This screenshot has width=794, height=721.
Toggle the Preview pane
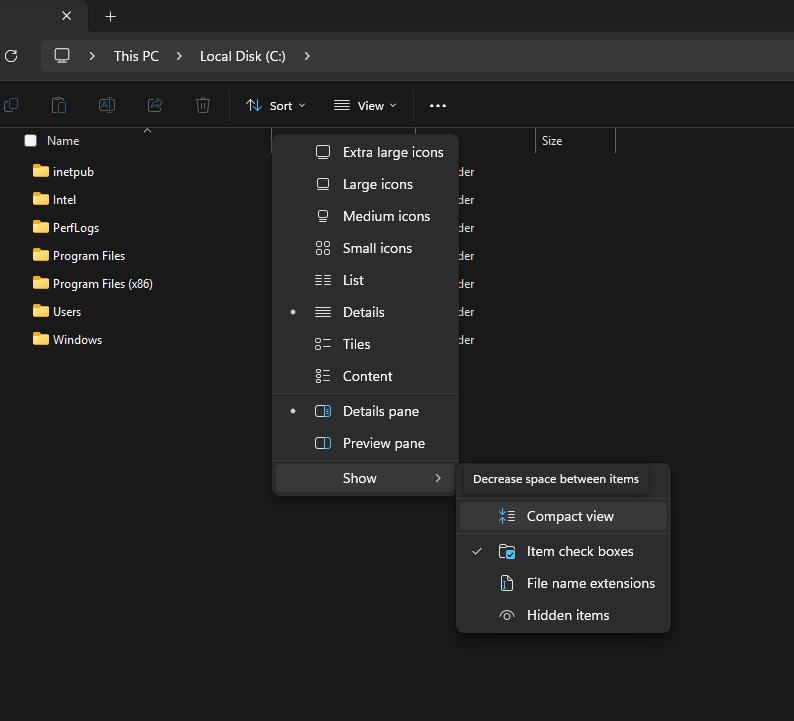(366, 443)
